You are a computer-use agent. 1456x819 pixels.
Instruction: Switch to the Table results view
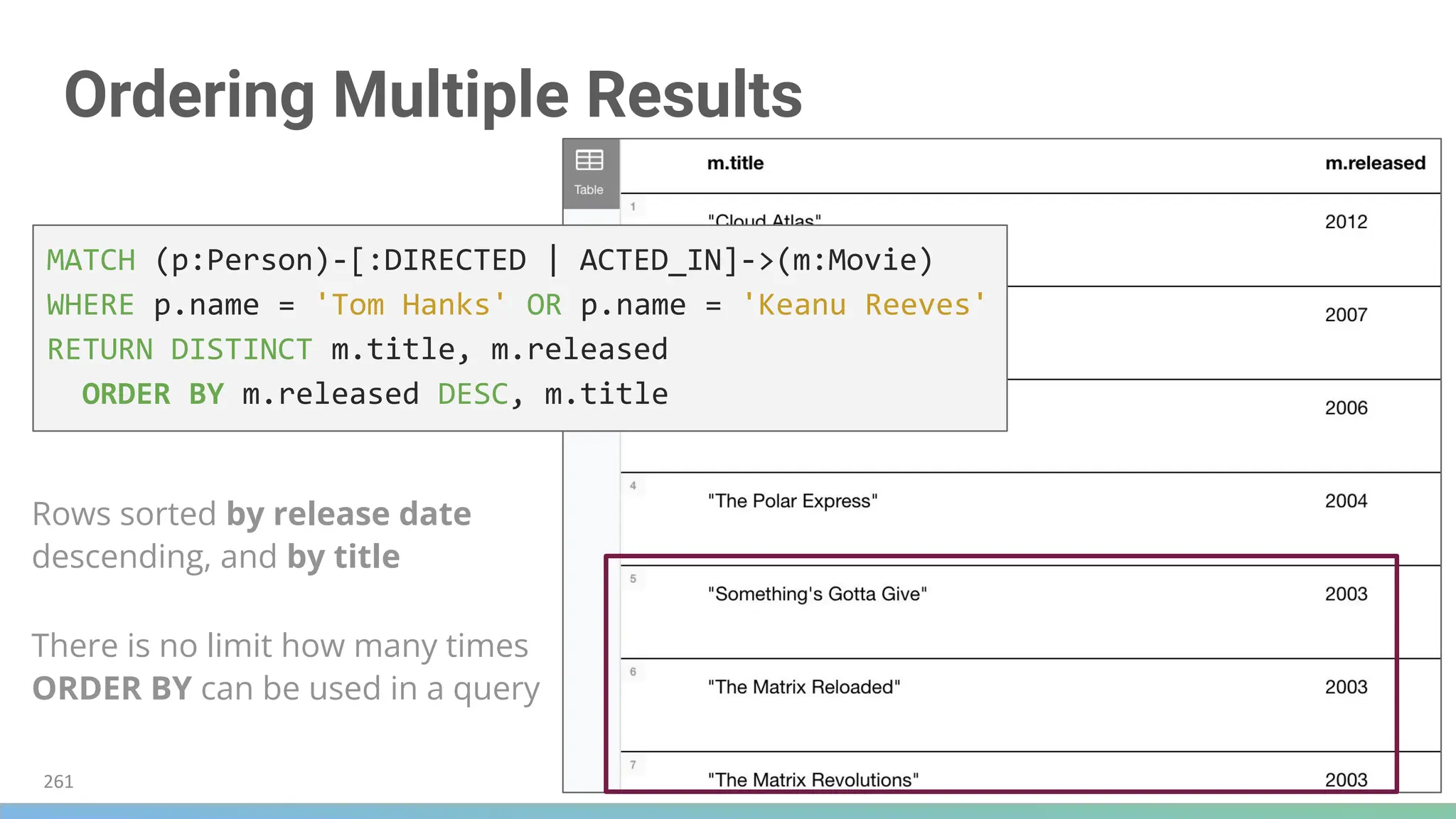pos(590,173)
